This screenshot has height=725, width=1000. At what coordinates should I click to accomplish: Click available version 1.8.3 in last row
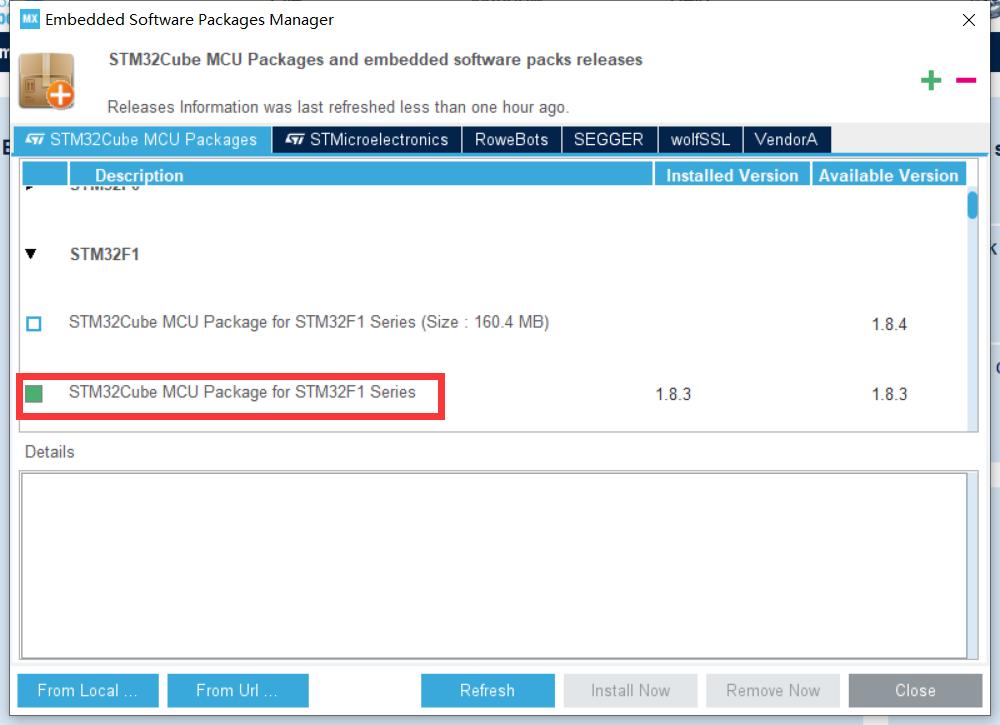[889, 394]
